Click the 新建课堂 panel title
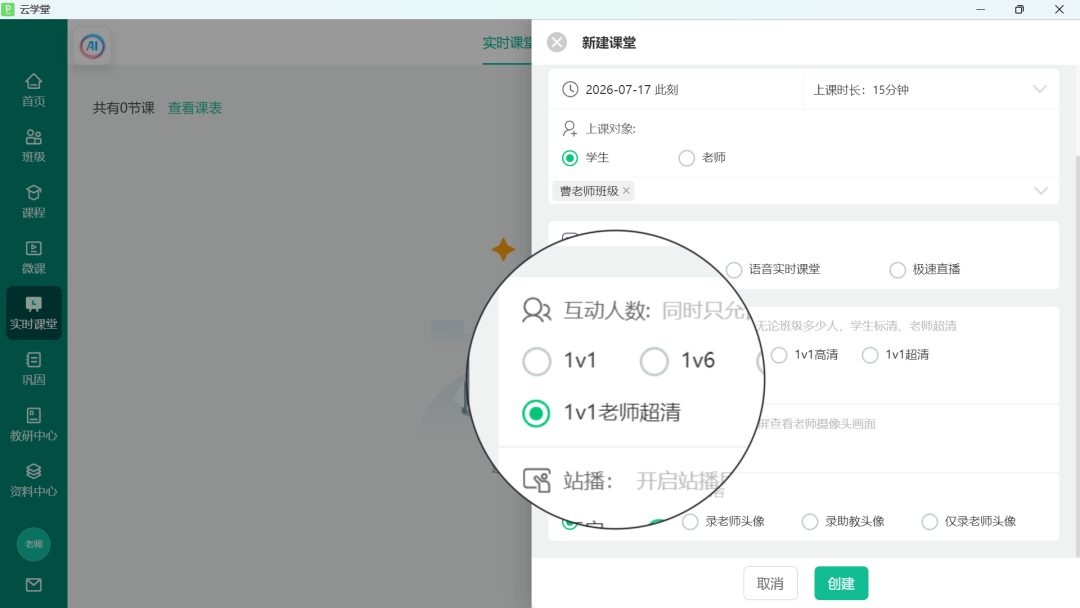 click(609, 43)
